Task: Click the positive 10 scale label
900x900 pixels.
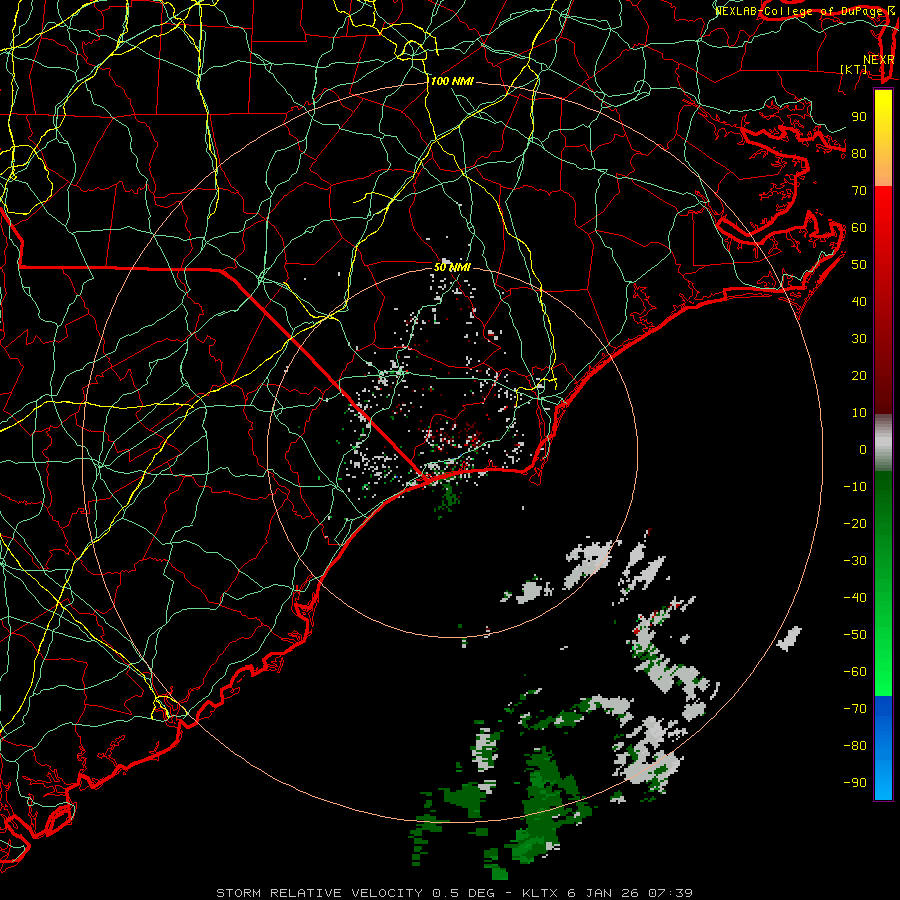Action: [859, 413]
